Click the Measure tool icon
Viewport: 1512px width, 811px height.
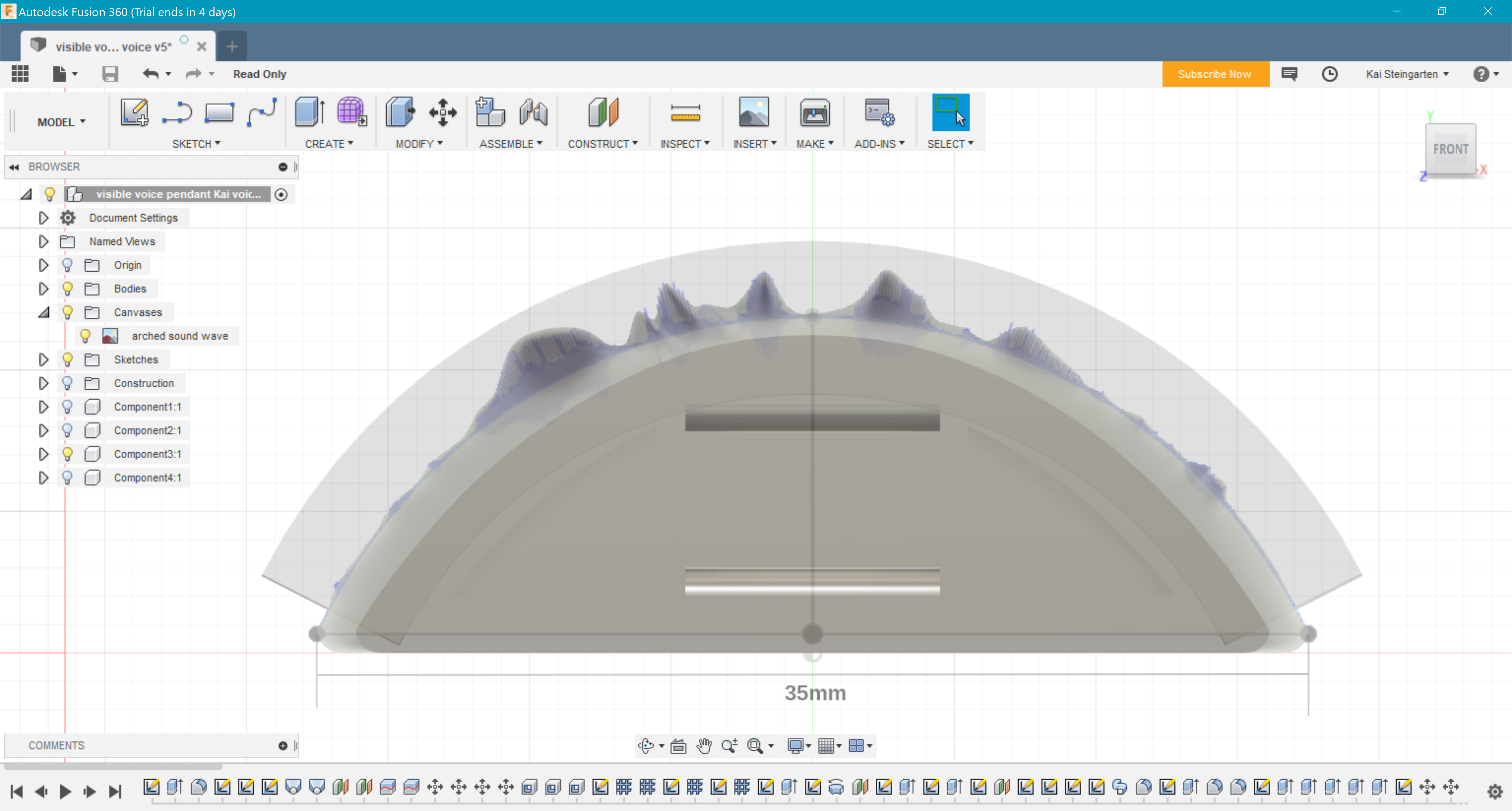[x=685, y=113]
